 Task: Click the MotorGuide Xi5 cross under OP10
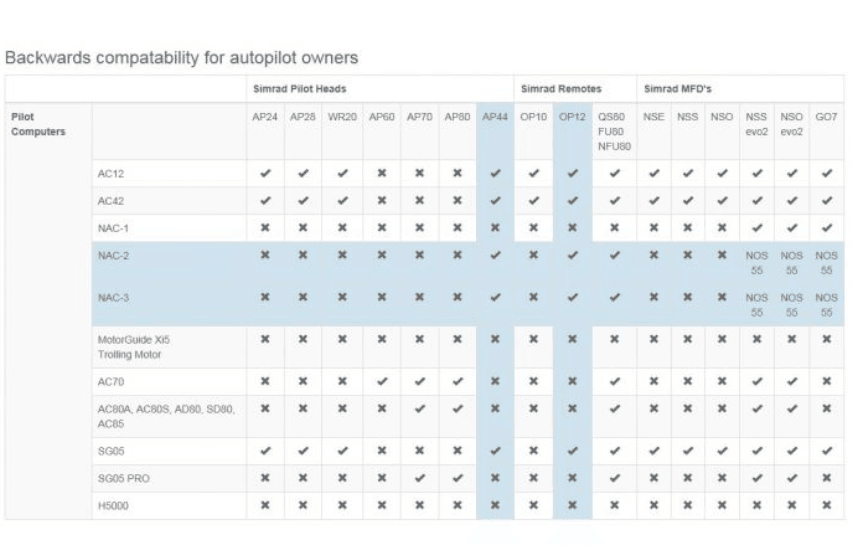[x=533, y=339]
